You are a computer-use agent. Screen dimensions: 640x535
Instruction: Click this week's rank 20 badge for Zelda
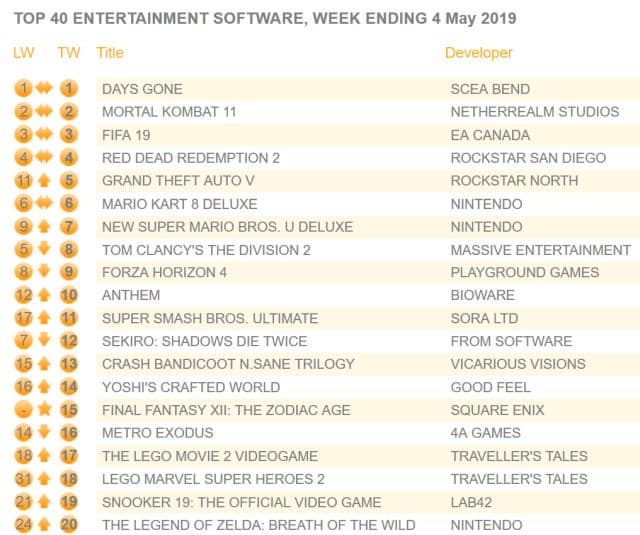68,525
